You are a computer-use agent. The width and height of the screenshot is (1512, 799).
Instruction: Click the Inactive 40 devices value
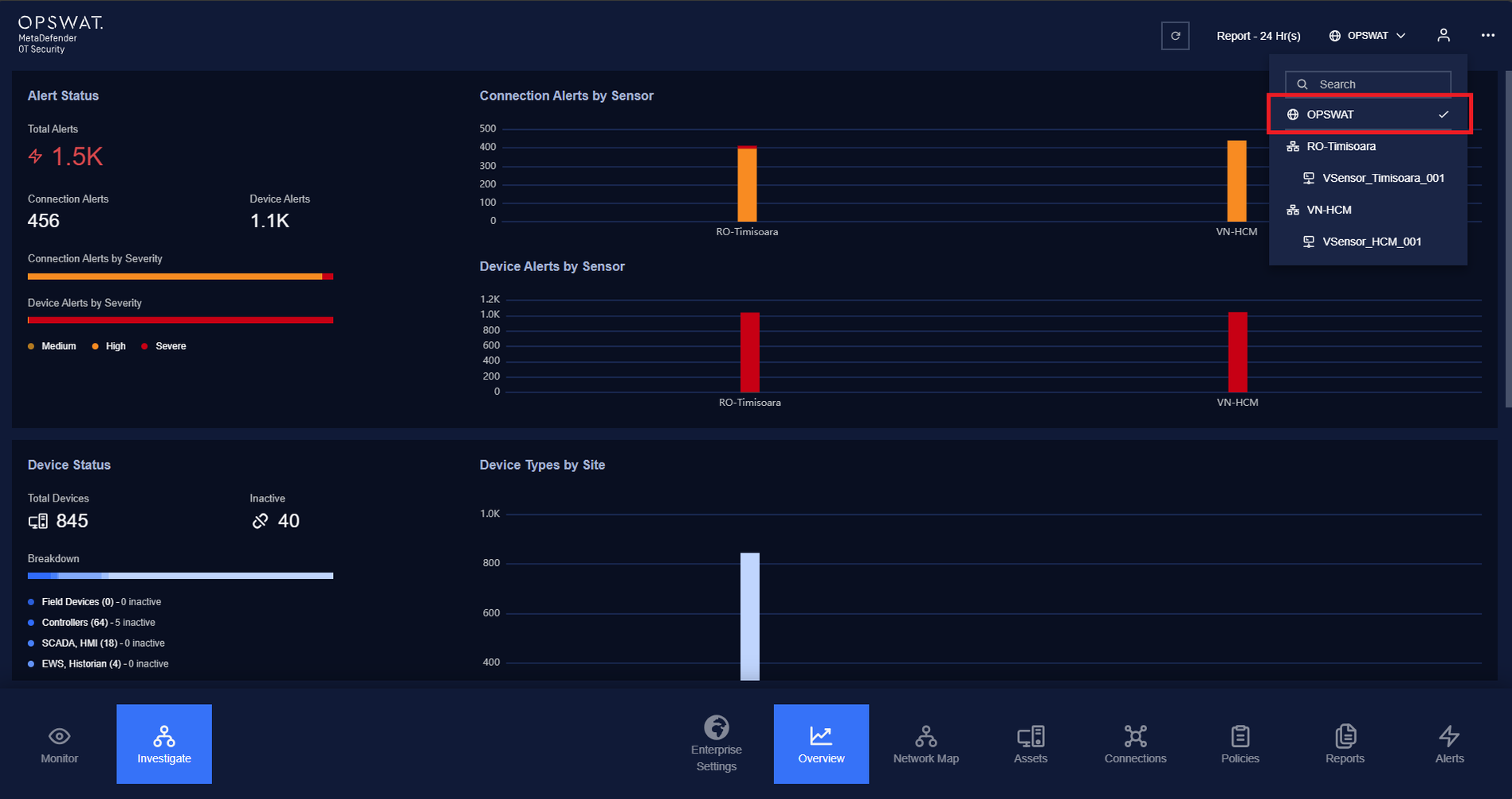point(289,521)
